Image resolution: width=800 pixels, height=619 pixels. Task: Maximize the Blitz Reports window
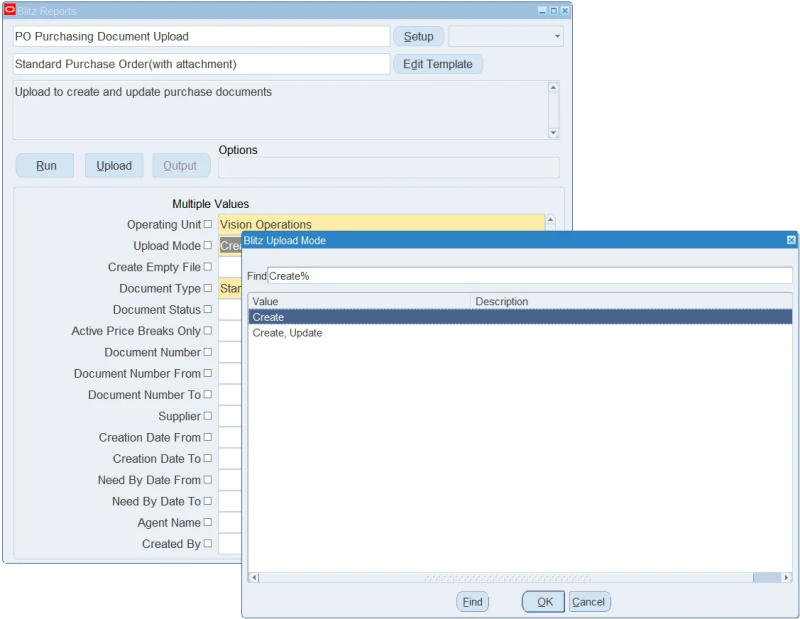pyautogui.click(x=553, y=11)
